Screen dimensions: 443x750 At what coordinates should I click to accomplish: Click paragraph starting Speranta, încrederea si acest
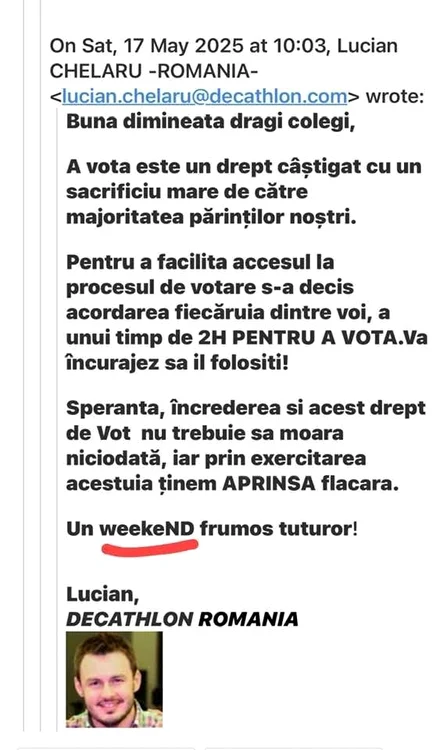pyautogui.click(x=245, y=446)
